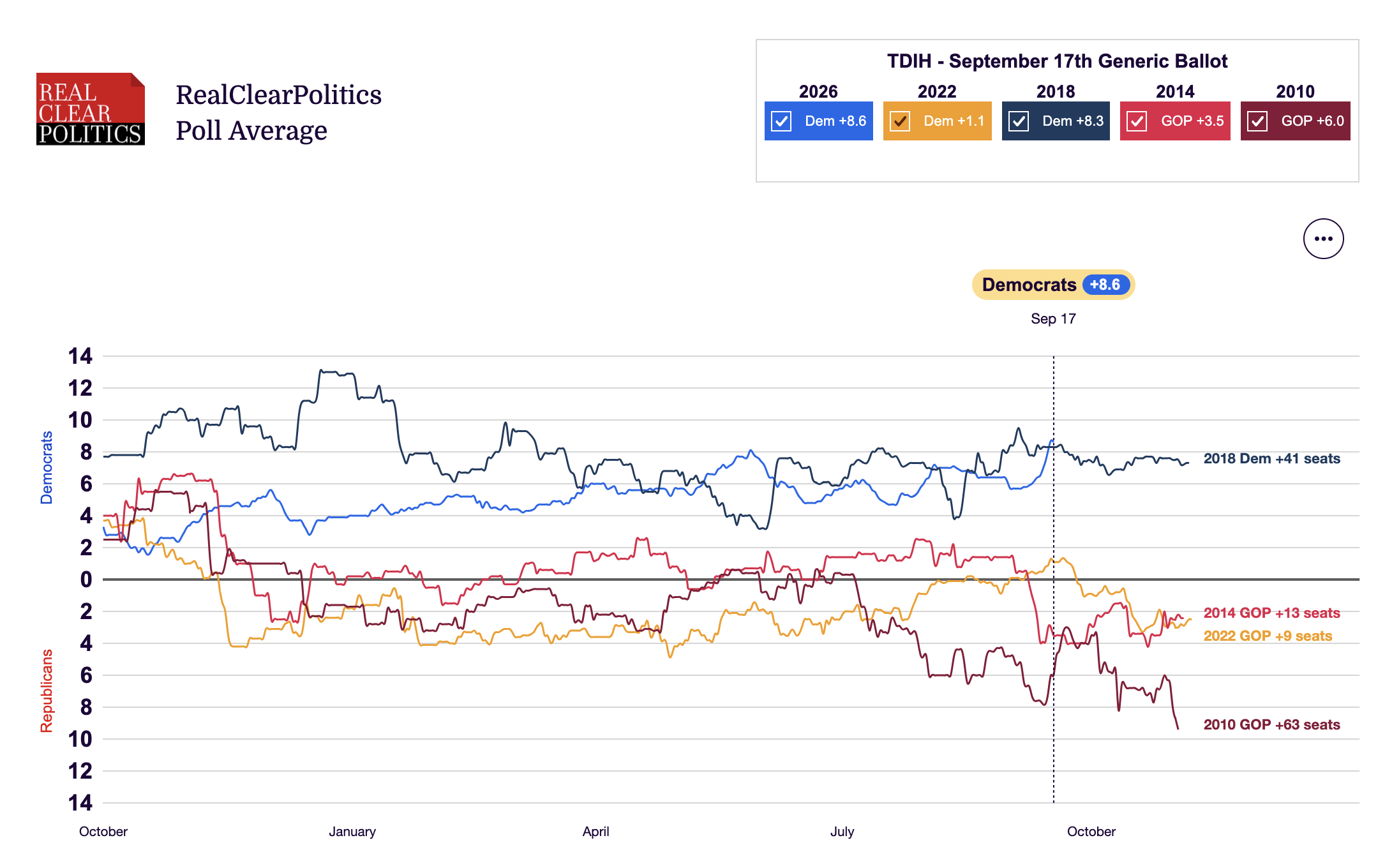This screenshot has height=868, width=1385.
Task: Click the January x-axis label
Action: pos(352,832)
